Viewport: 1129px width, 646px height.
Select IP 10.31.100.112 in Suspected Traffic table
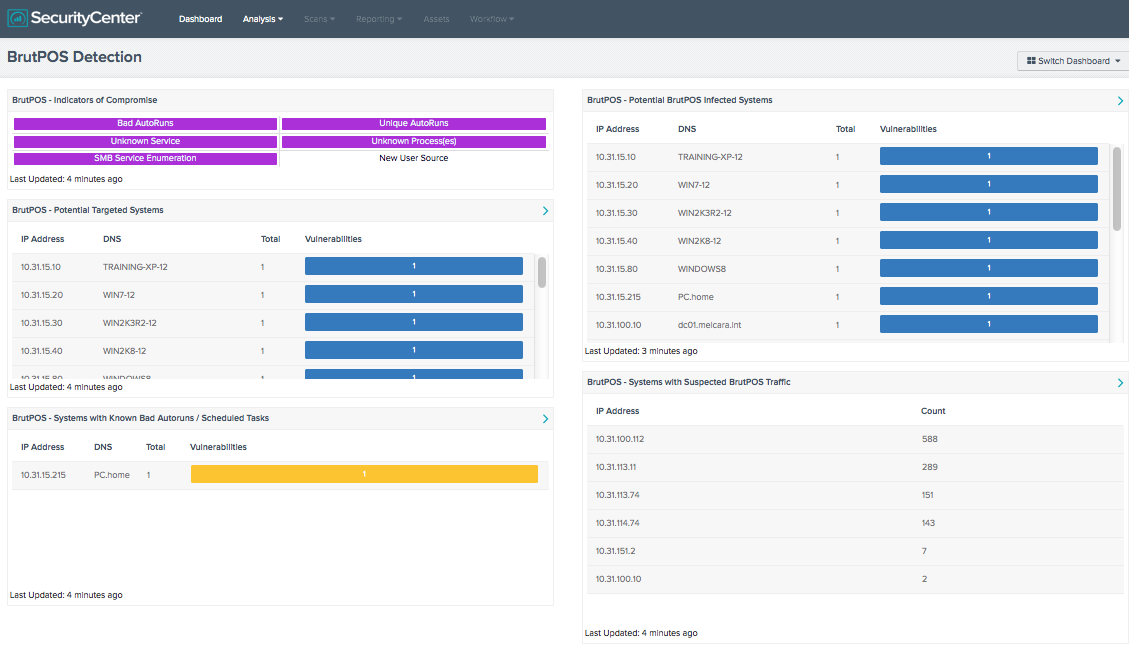coord(620,439)
